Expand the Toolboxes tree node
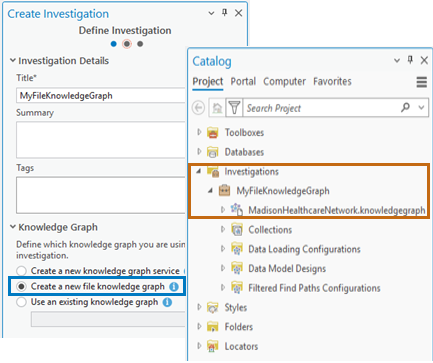433x363 pixels. coord(199,132)
